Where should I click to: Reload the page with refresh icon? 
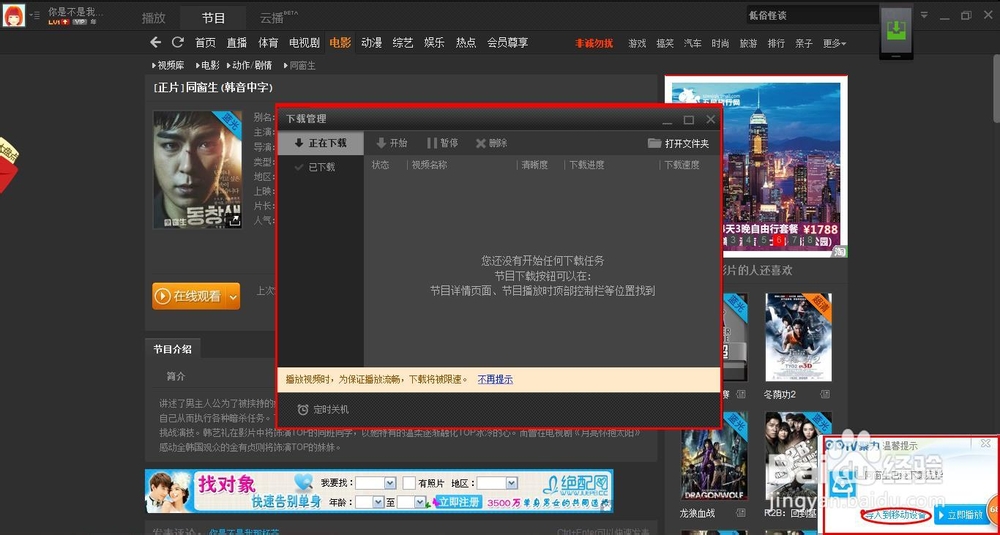(x=178, y=42)
